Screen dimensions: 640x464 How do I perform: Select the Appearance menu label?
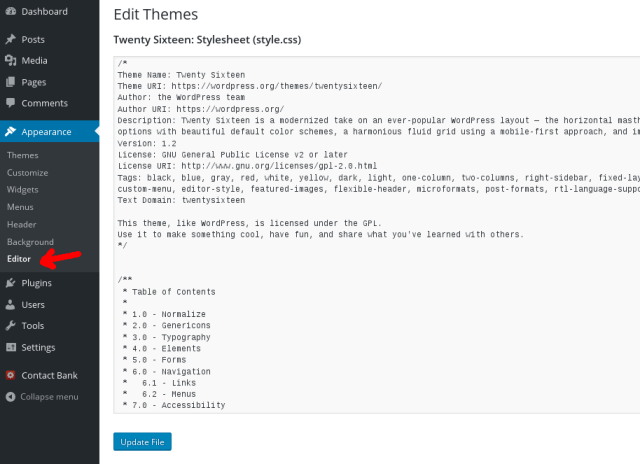(47, 132)
